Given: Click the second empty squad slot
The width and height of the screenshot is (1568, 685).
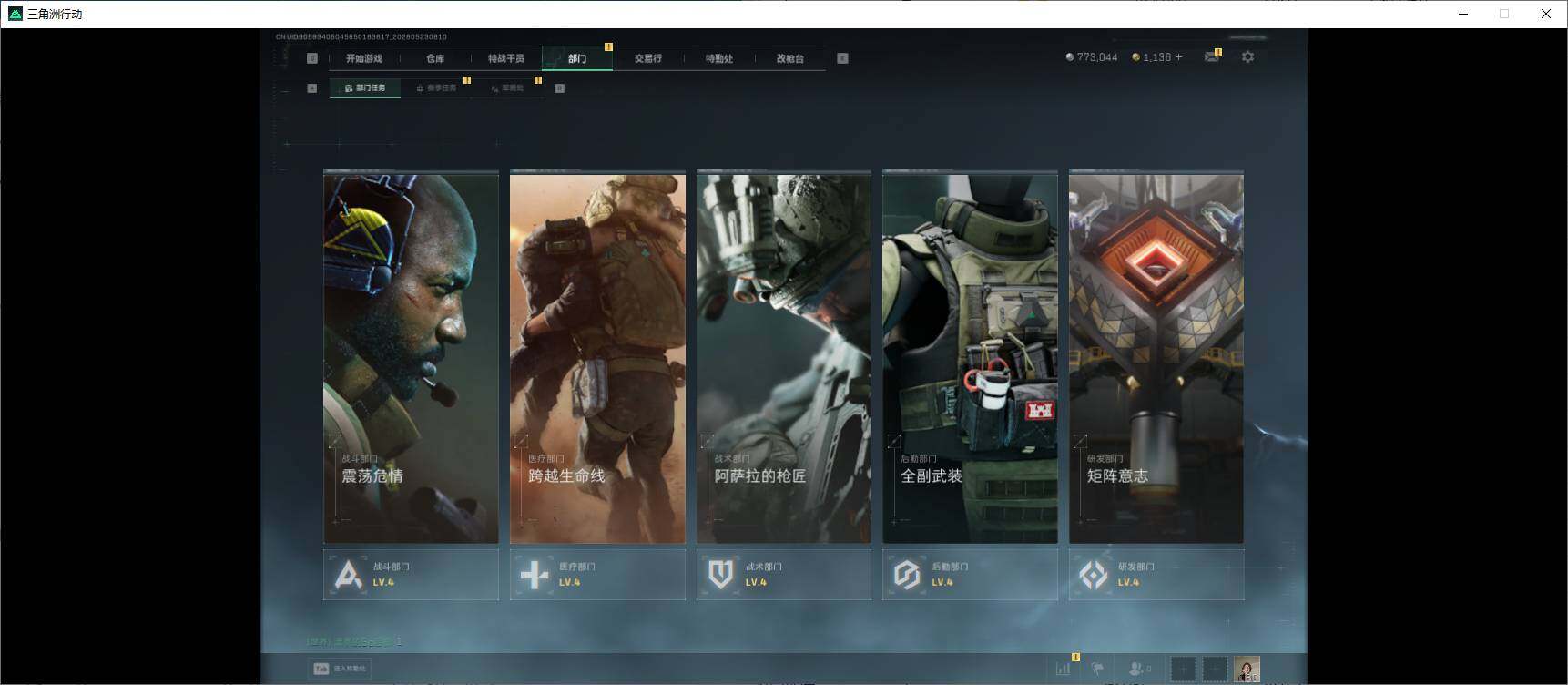Looking at the screenshot, I should [x=1215, y=669].
